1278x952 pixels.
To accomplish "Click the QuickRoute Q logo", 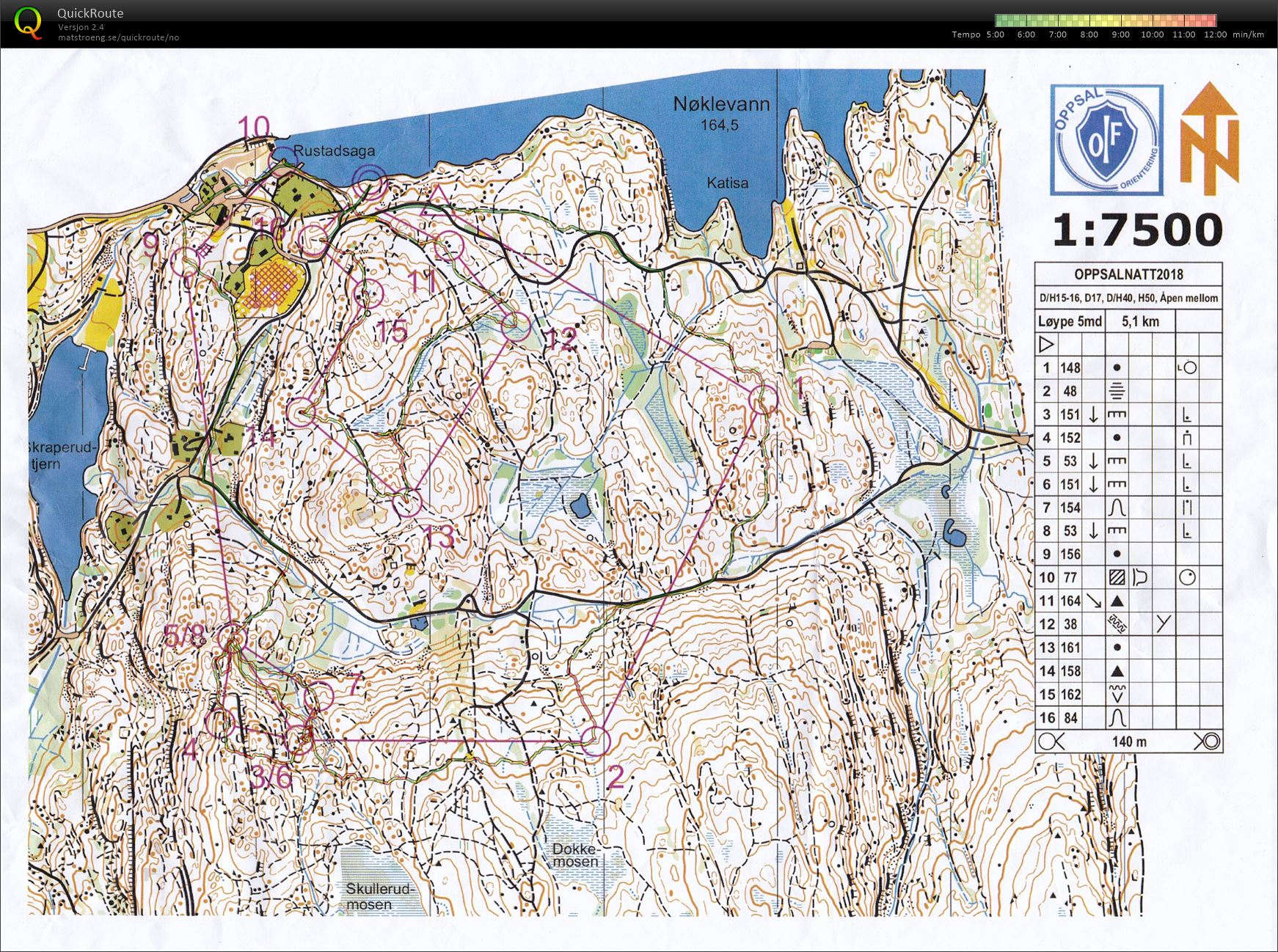I will coord(28,22).
